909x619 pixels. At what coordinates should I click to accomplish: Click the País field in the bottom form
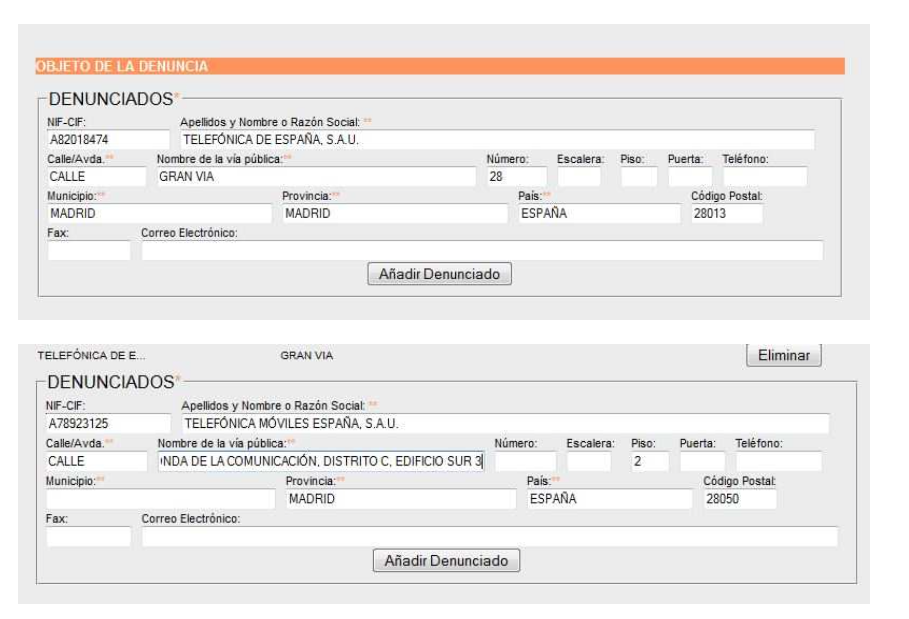coord(610,499)
